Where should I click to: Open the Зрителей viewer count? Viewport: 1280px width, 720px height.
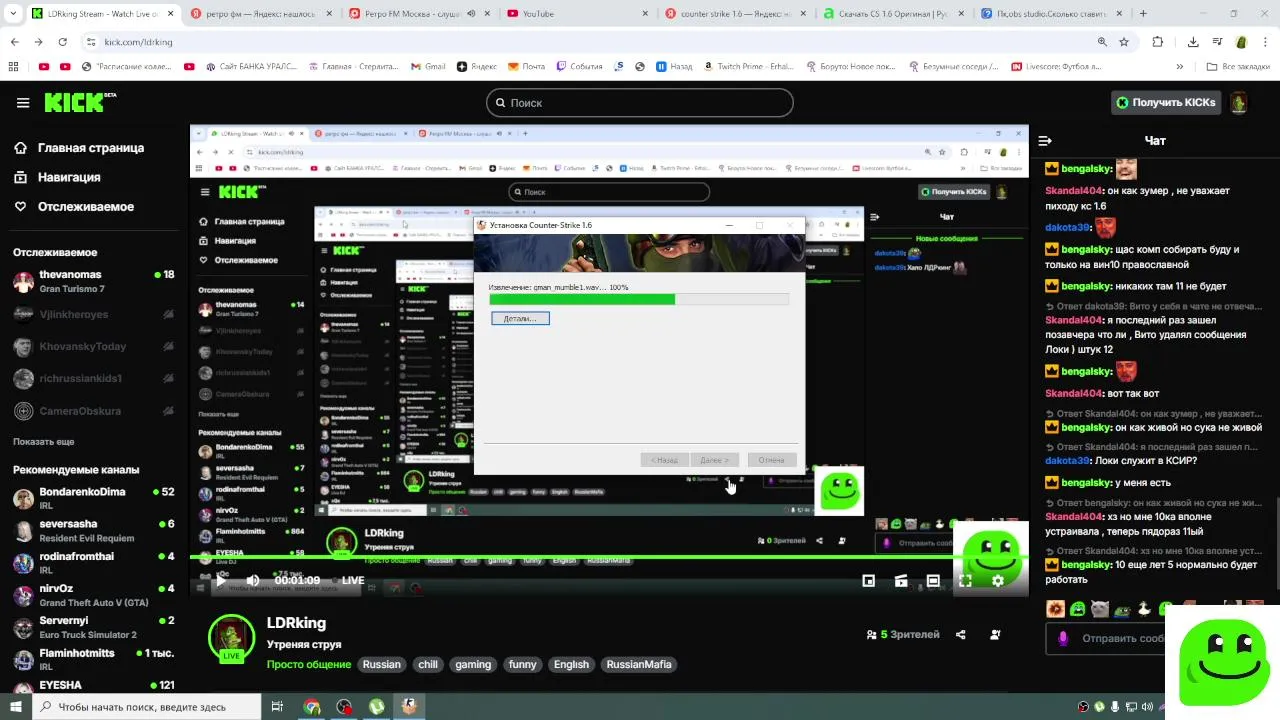pos(903,635)
